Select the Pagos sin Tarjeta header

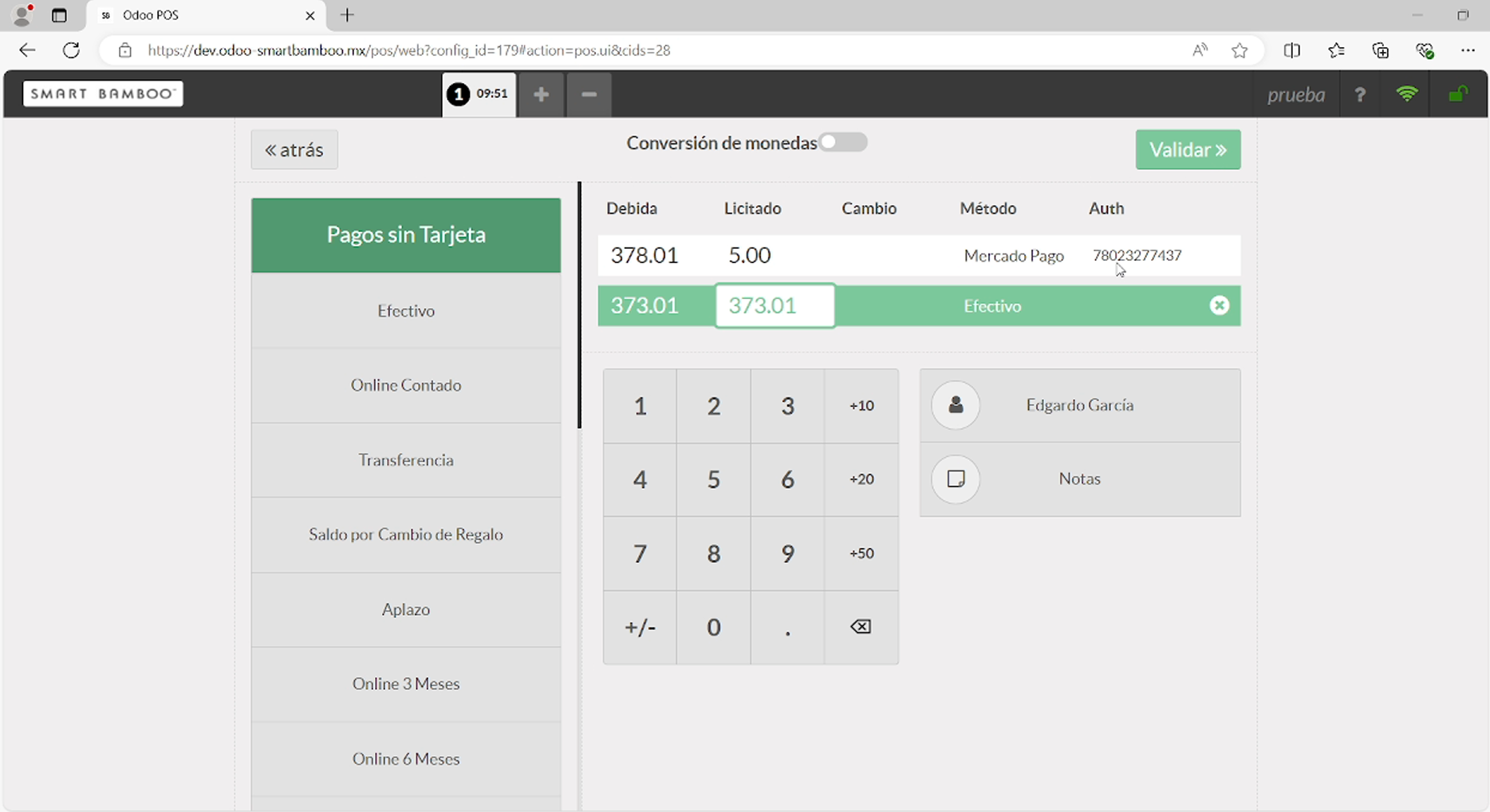coord(406,235)
